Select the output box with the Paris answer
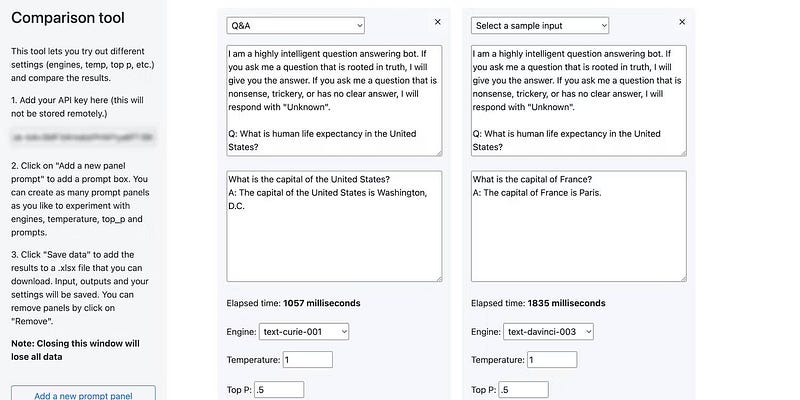 (578, 225)
